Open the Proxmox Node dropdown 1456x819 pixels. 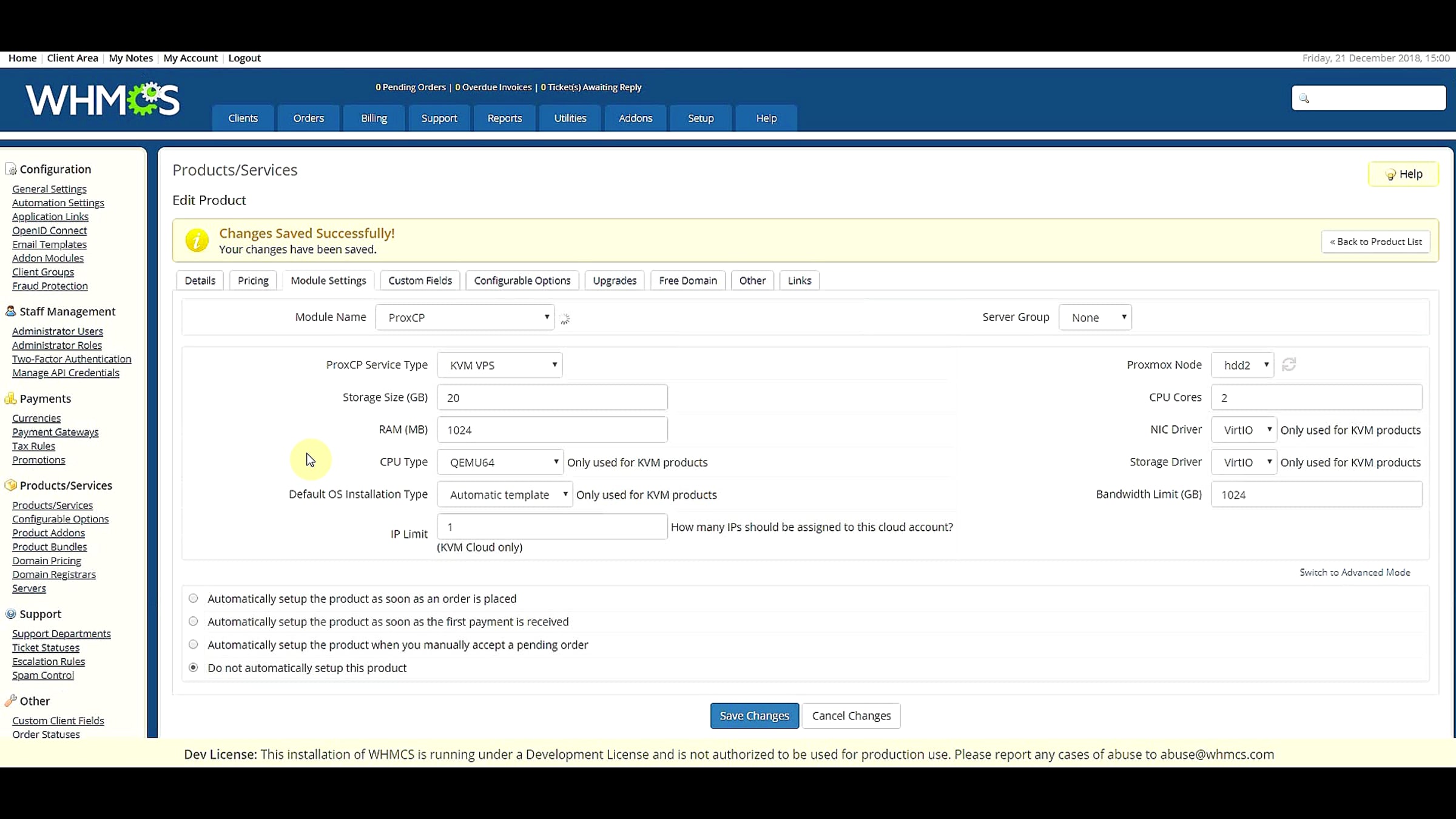(x=1242, y=365)
